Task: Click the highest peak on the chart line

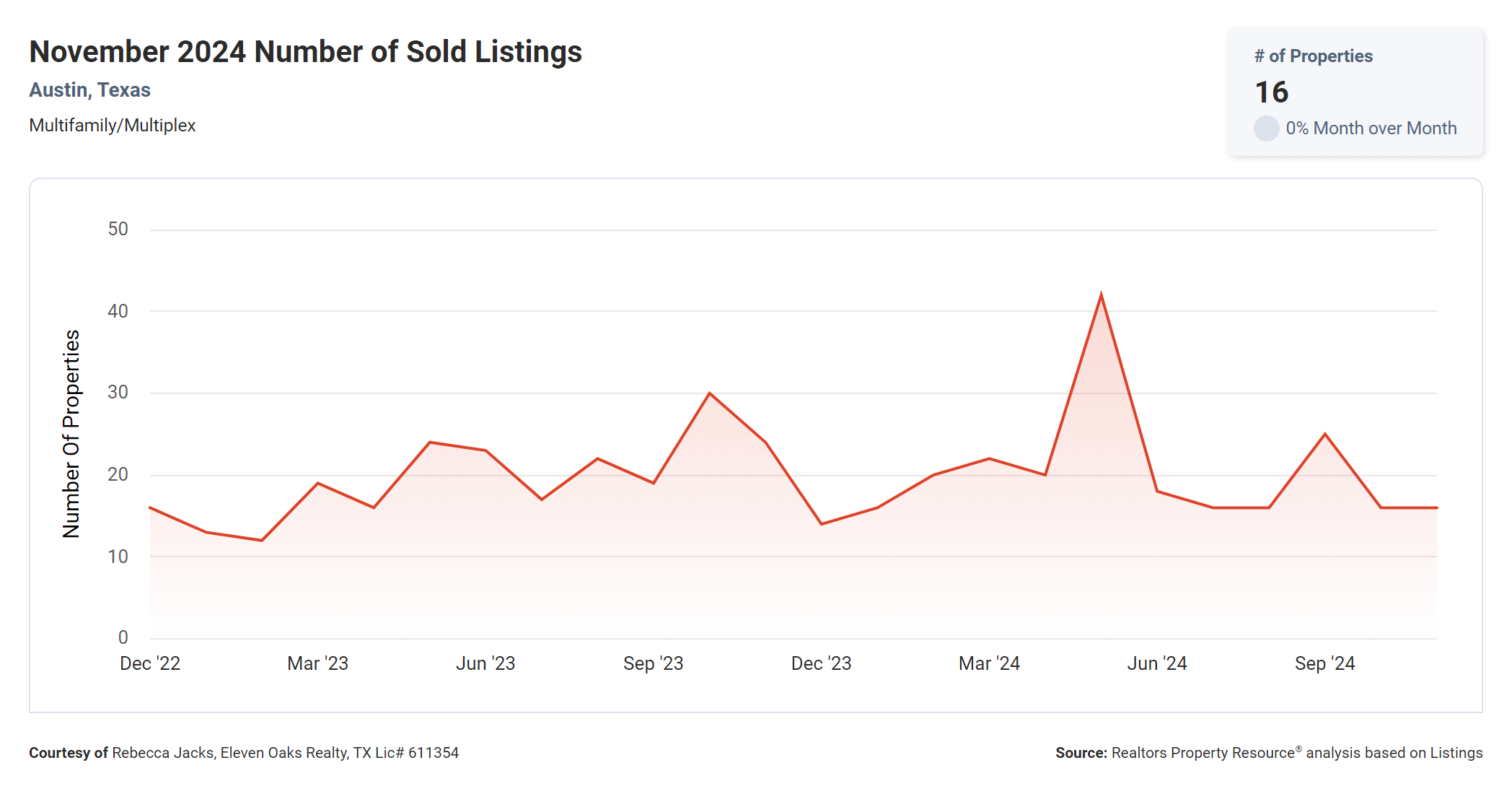Action: coord(1101,295)
